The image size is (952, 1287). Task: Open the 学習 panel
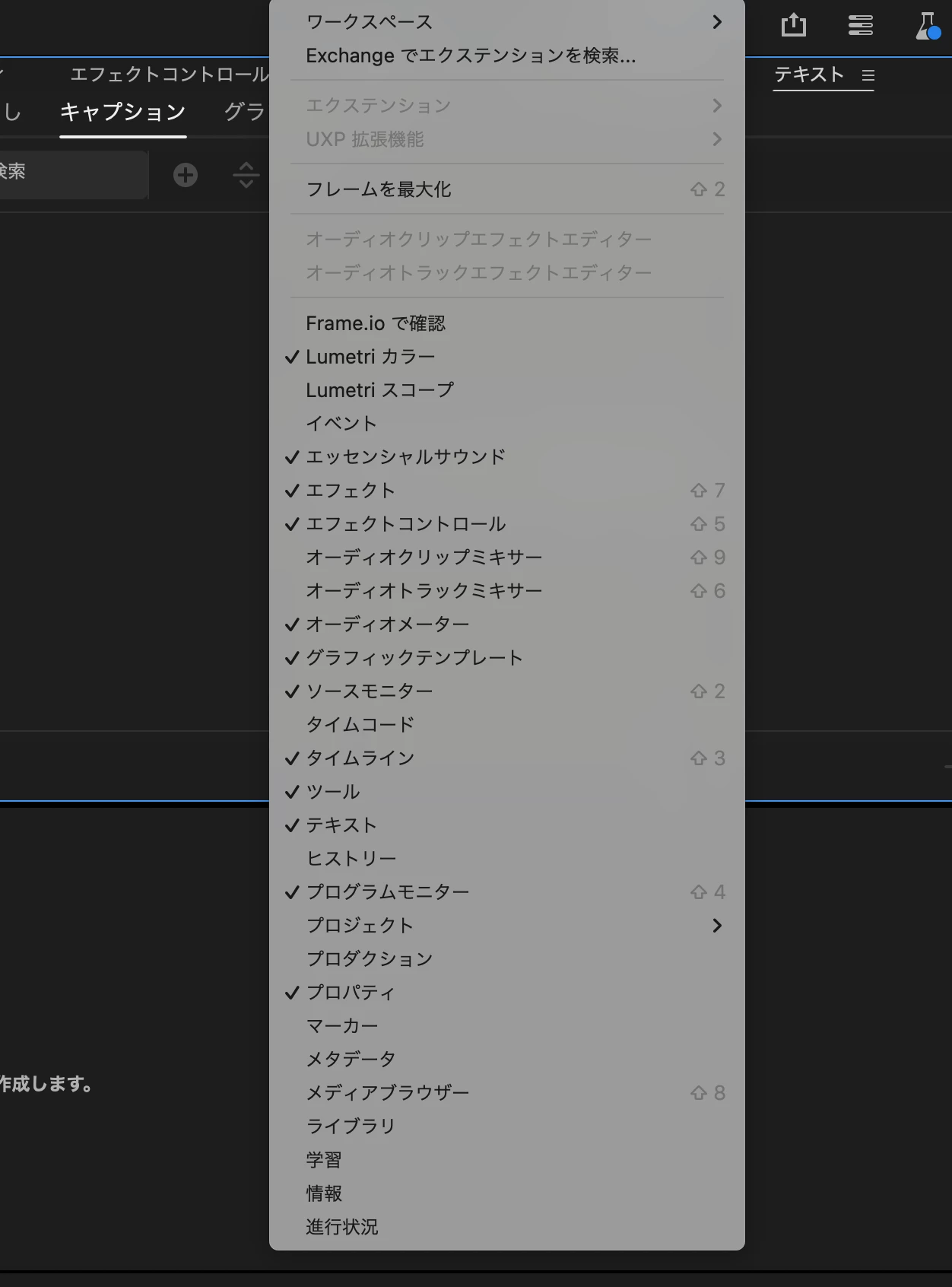pyautogui.click(x=507, y=1160)
